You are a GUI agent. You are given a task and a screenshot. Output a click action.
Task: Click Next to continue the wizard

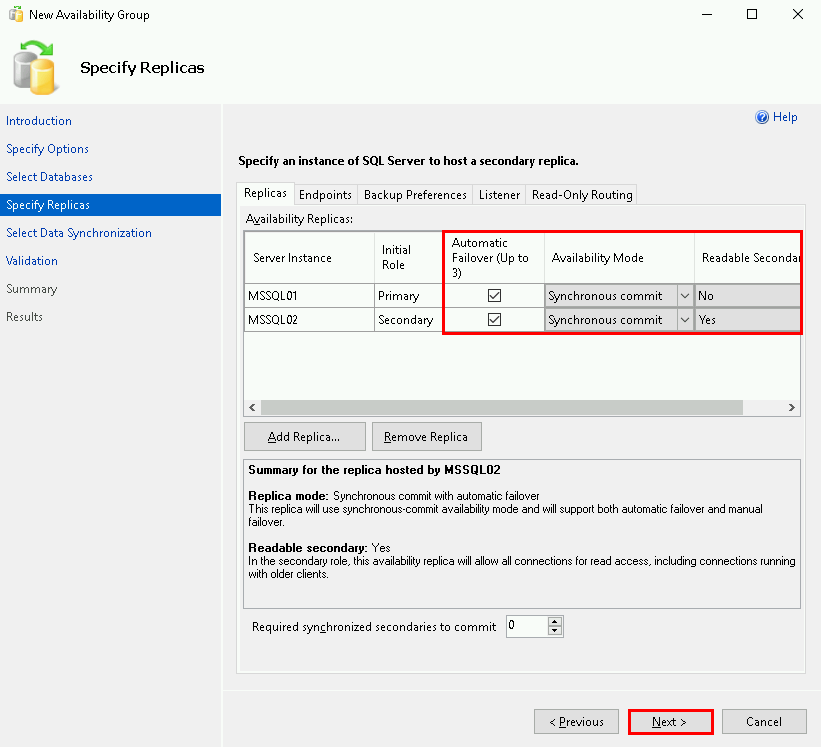[x=670, y=722]
